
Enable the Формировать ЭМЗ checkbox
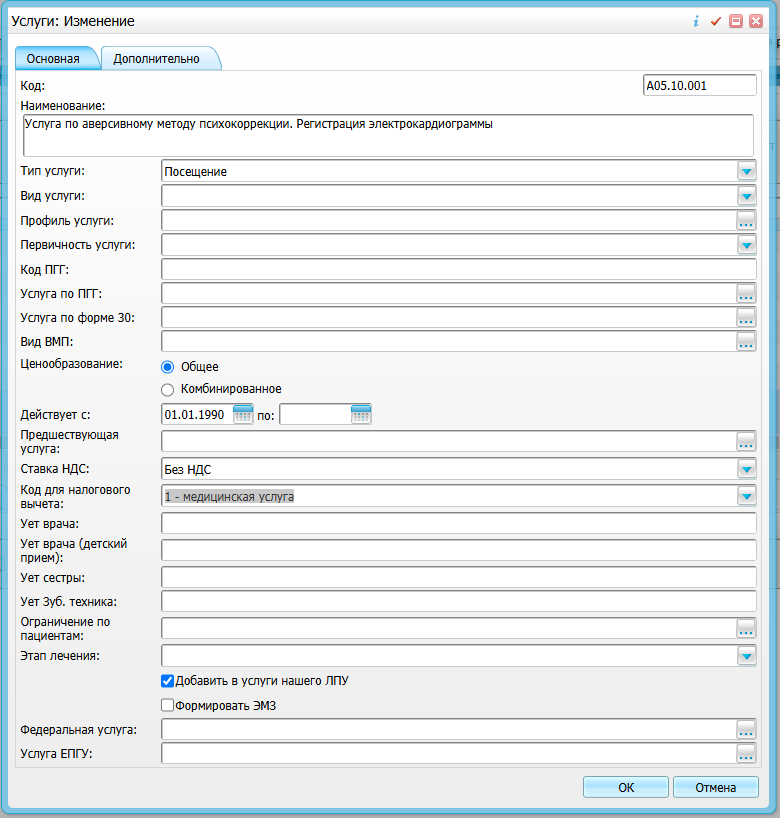pyautogui.click(x=168, y=706)
